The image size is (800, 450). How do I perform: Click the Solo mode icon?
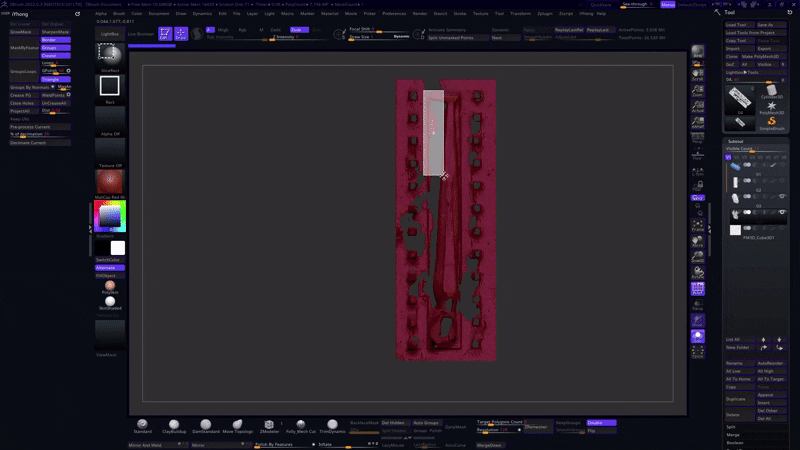[697, 336]
